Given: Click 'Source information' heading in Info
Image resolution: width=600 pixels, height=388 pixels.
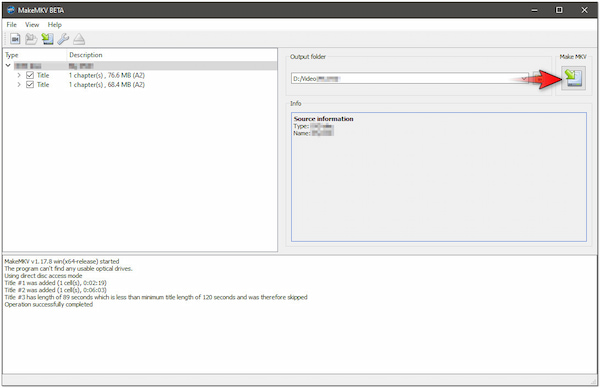Looking at the screenshot, I should pyautogui.click(x=323, y=119).
